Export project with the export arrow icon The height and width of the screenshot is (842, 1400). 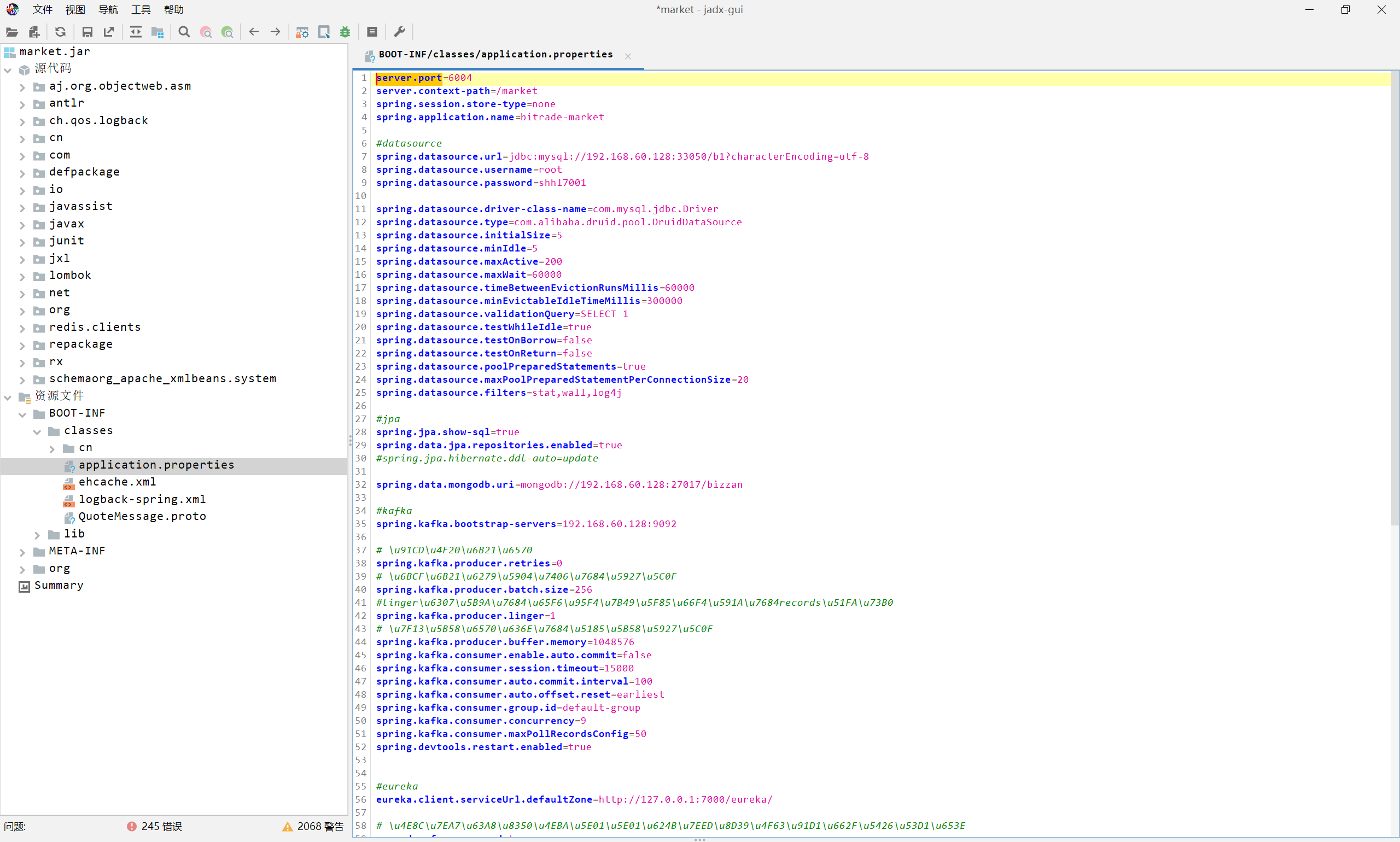coord(108,32)
